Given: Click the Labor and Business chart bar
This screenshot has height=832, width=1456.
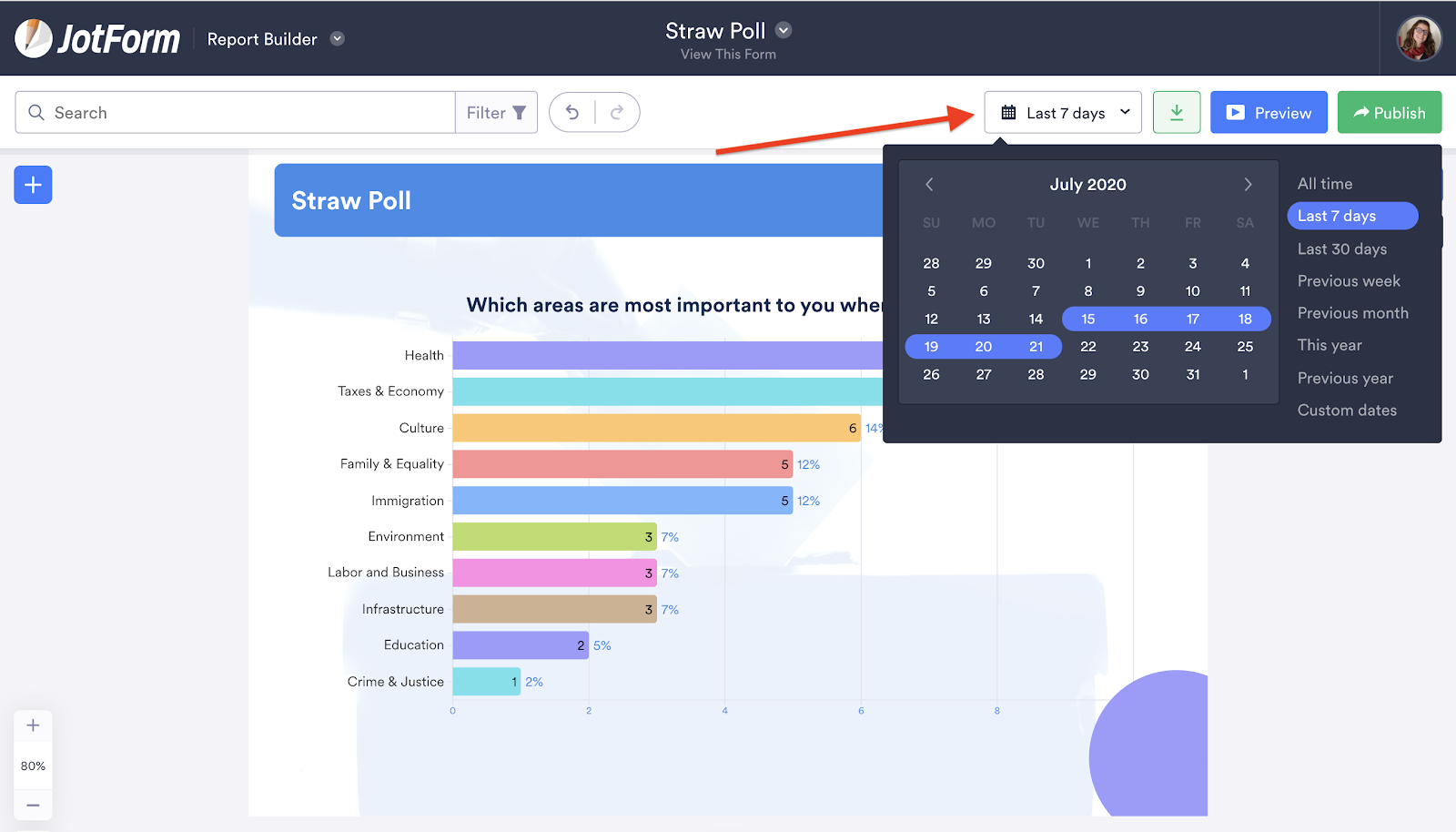Looking at the screenshot, I should click(x=555, y=573).
